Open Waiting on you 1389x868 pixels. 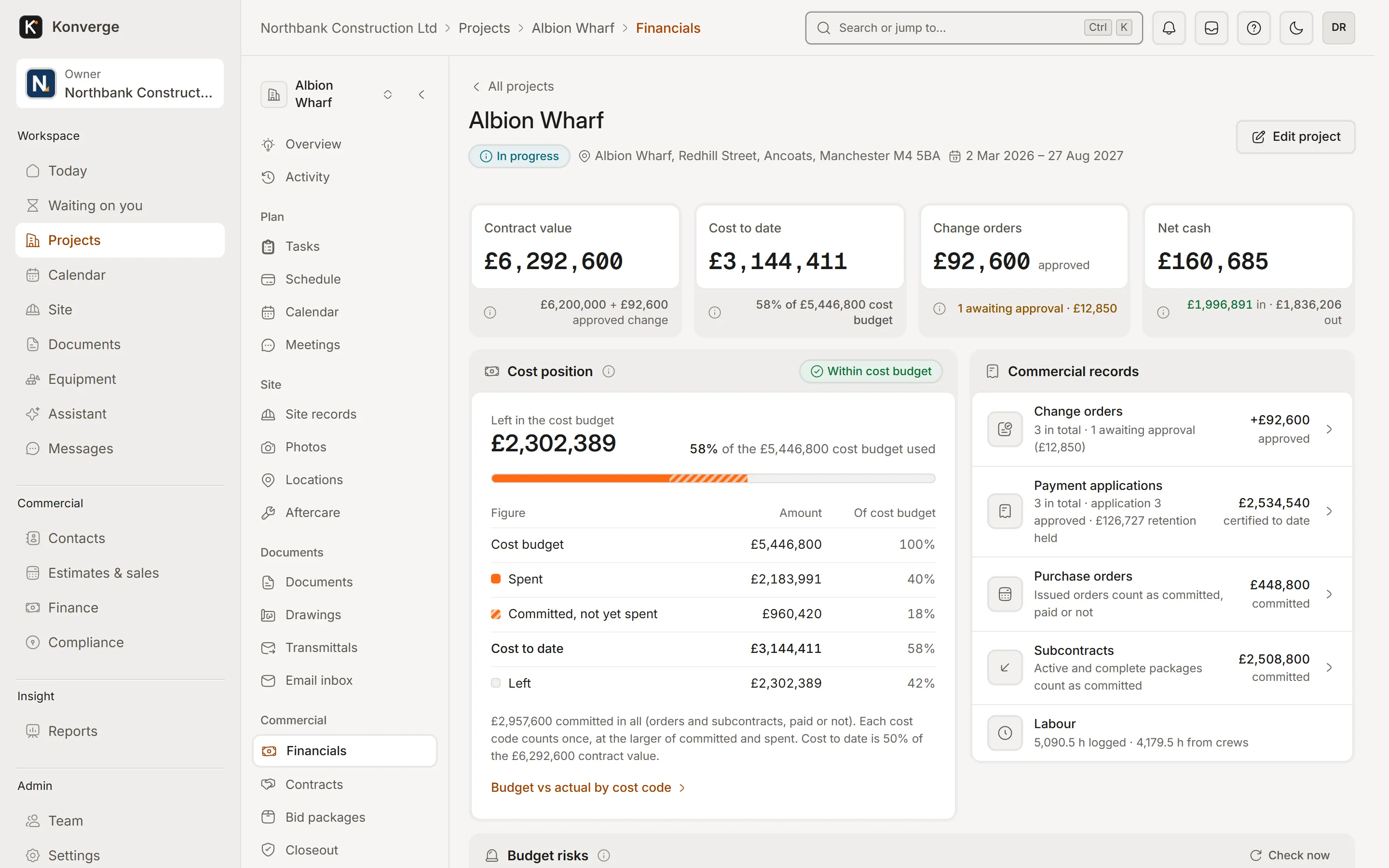(120, 205)
